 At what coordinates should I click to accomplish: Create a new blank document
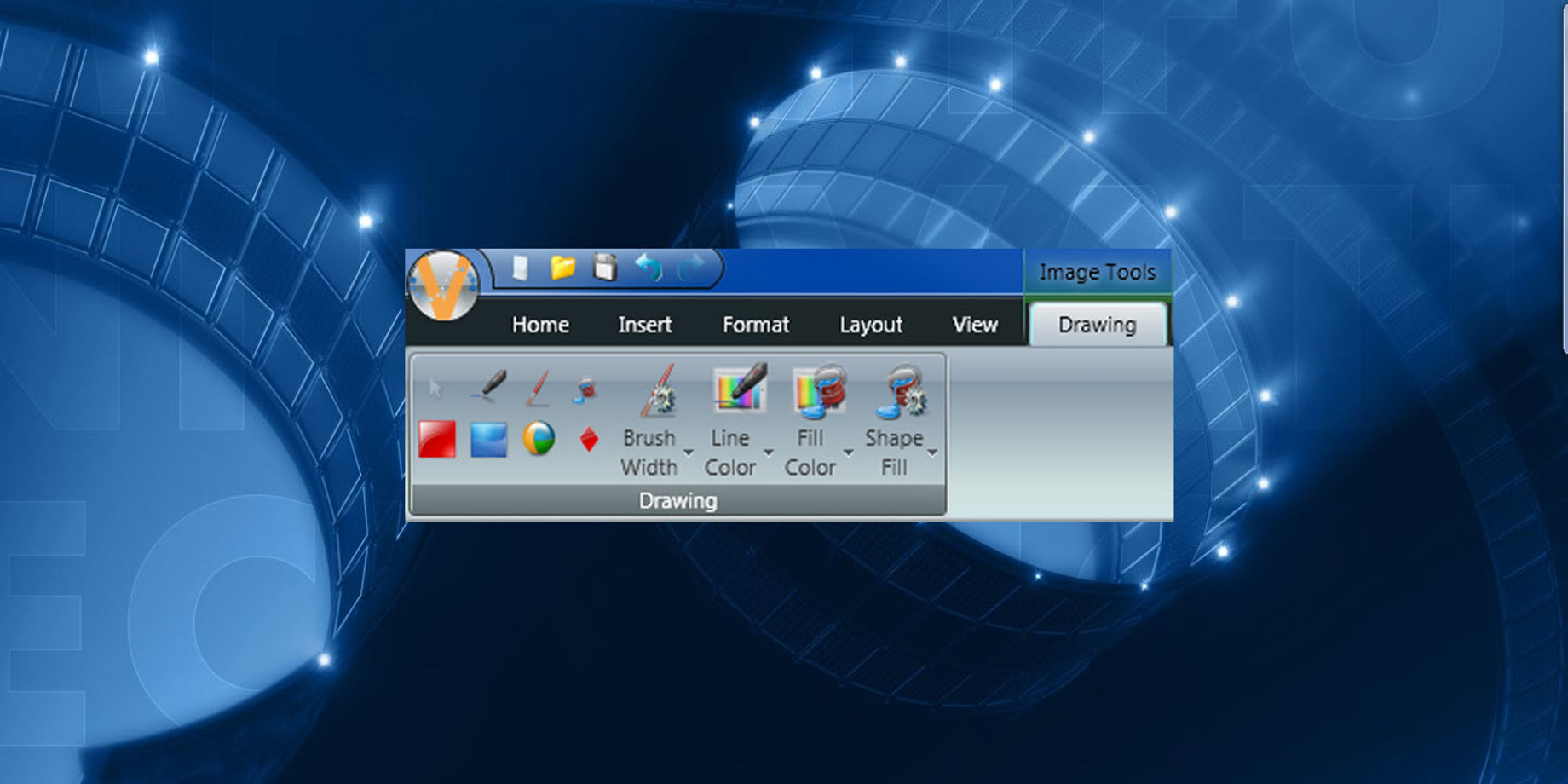520,268
